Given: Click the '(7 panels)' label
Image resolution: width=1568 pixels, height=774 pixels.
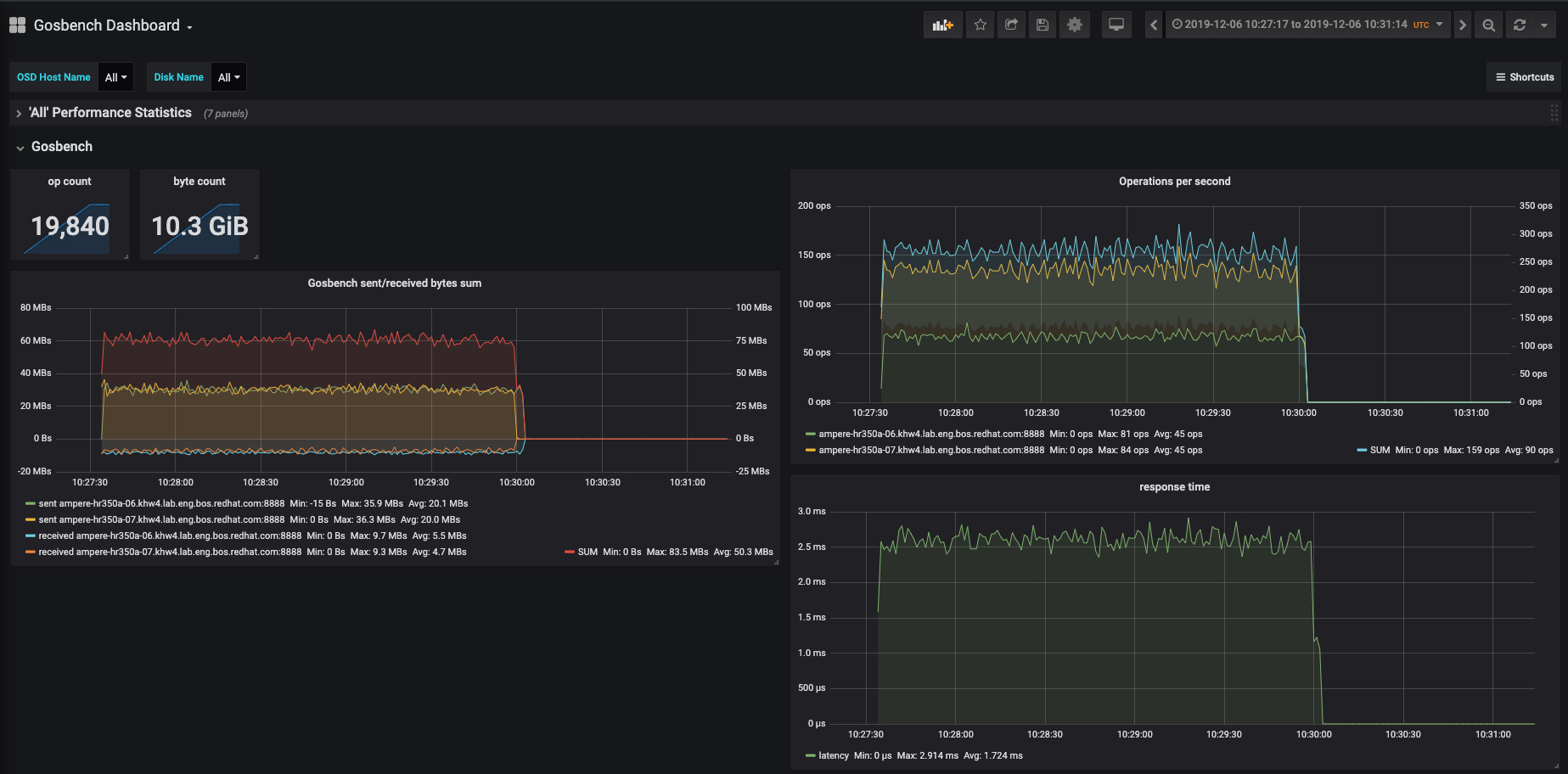Looking at the screenshot, I should coord(226,114).
